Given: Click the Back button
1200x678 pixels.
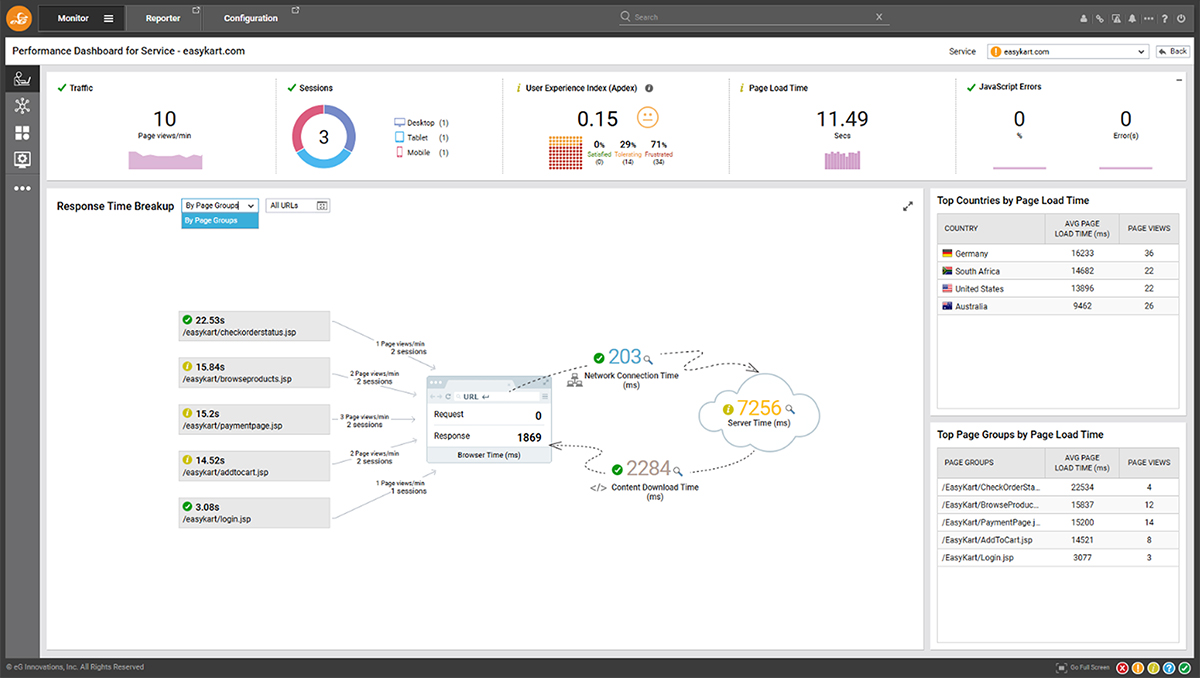Looking at the screenshot, I should [x=1173, y=51].
